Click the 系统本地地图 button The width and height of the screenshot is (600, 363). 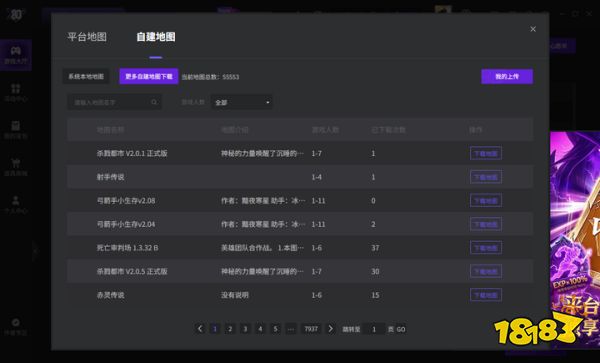tap(86, 77)
